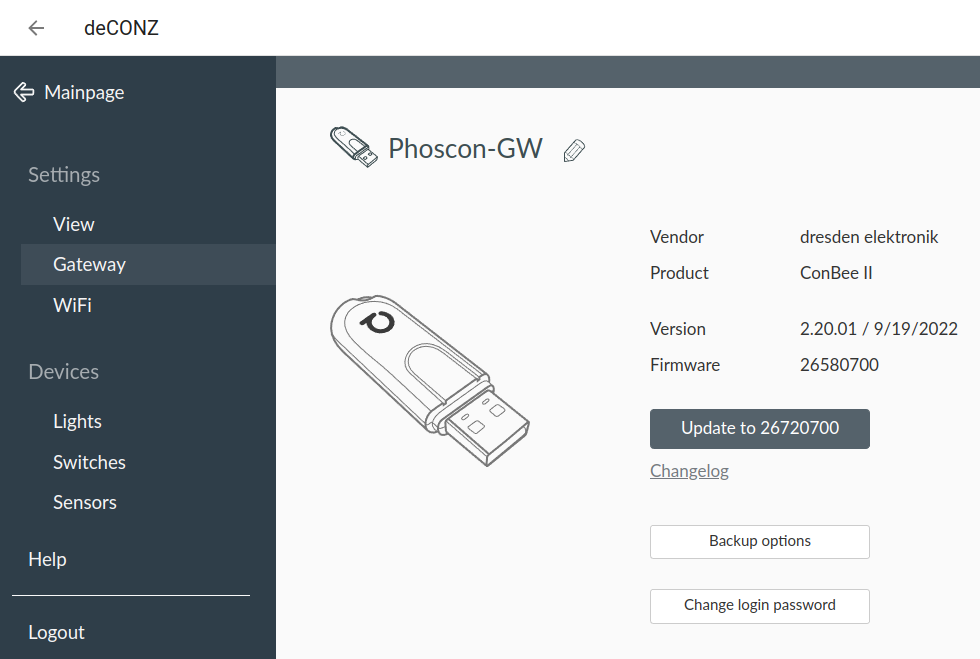Select the Devices section header

[63, 371]
